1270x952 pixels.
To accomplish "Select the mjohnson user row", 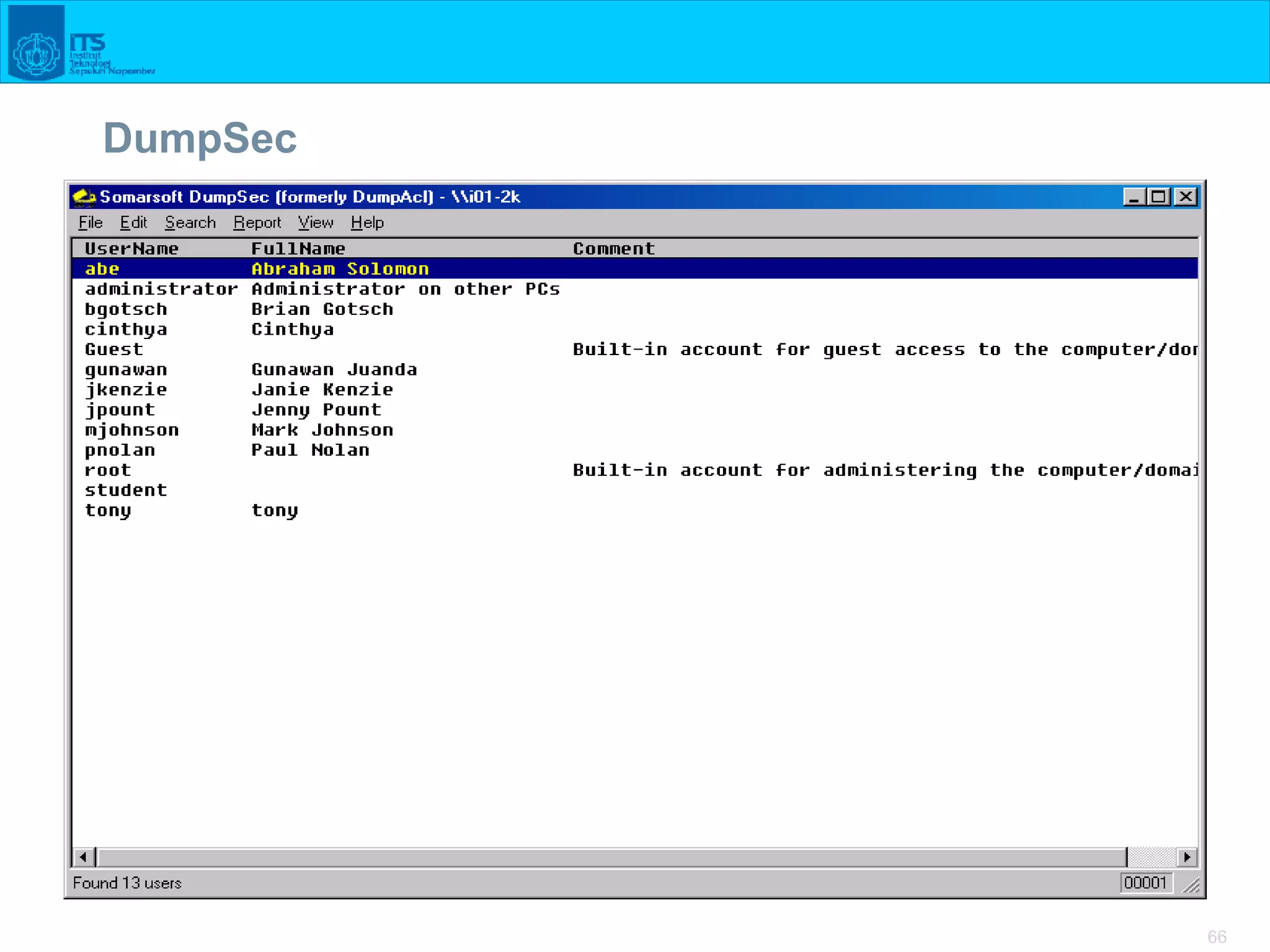I will point(635,430).
